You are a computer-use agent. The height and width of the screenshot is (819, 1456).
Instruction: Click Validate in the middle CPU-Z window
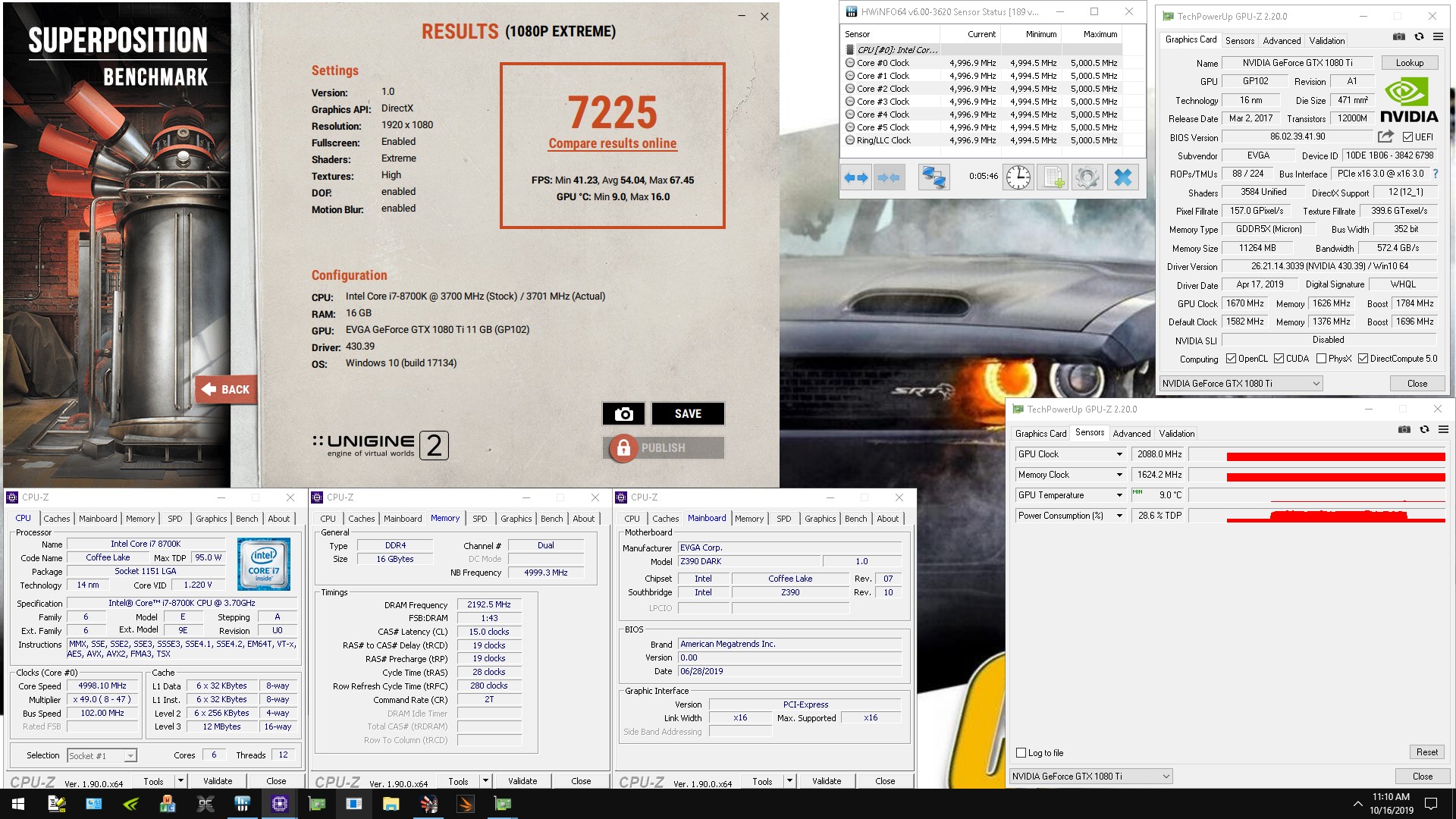pos(522,781)
